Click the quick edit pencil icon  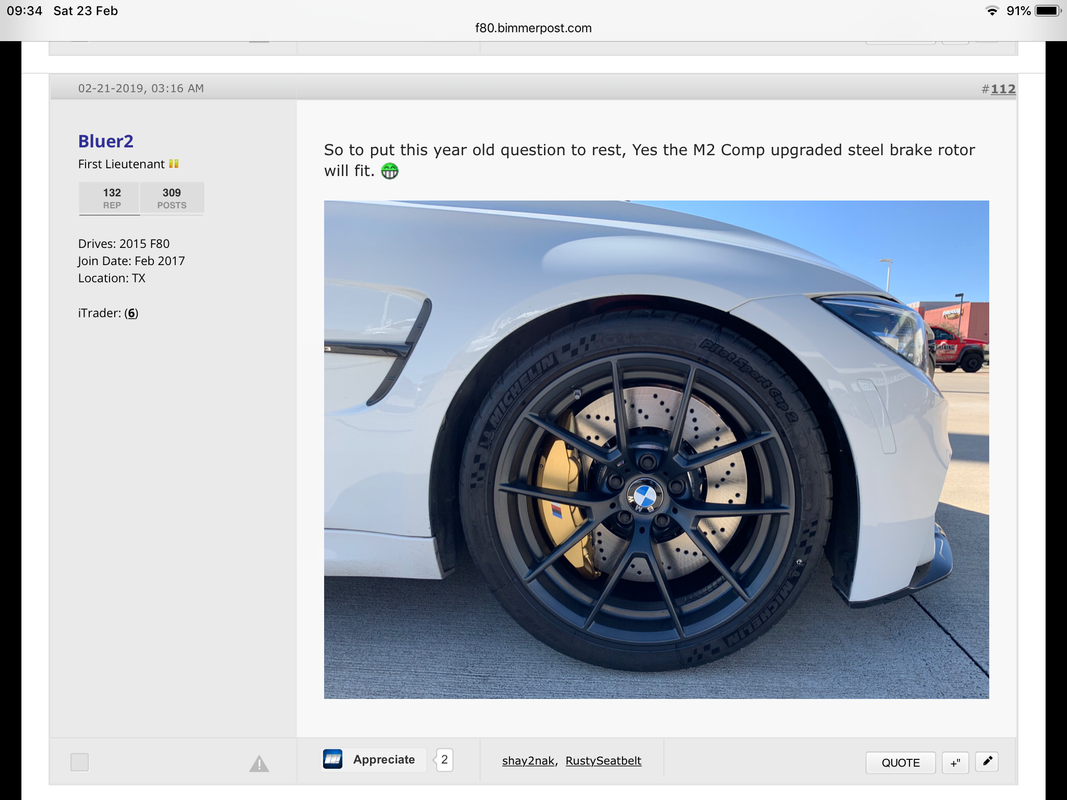(987, 761)
